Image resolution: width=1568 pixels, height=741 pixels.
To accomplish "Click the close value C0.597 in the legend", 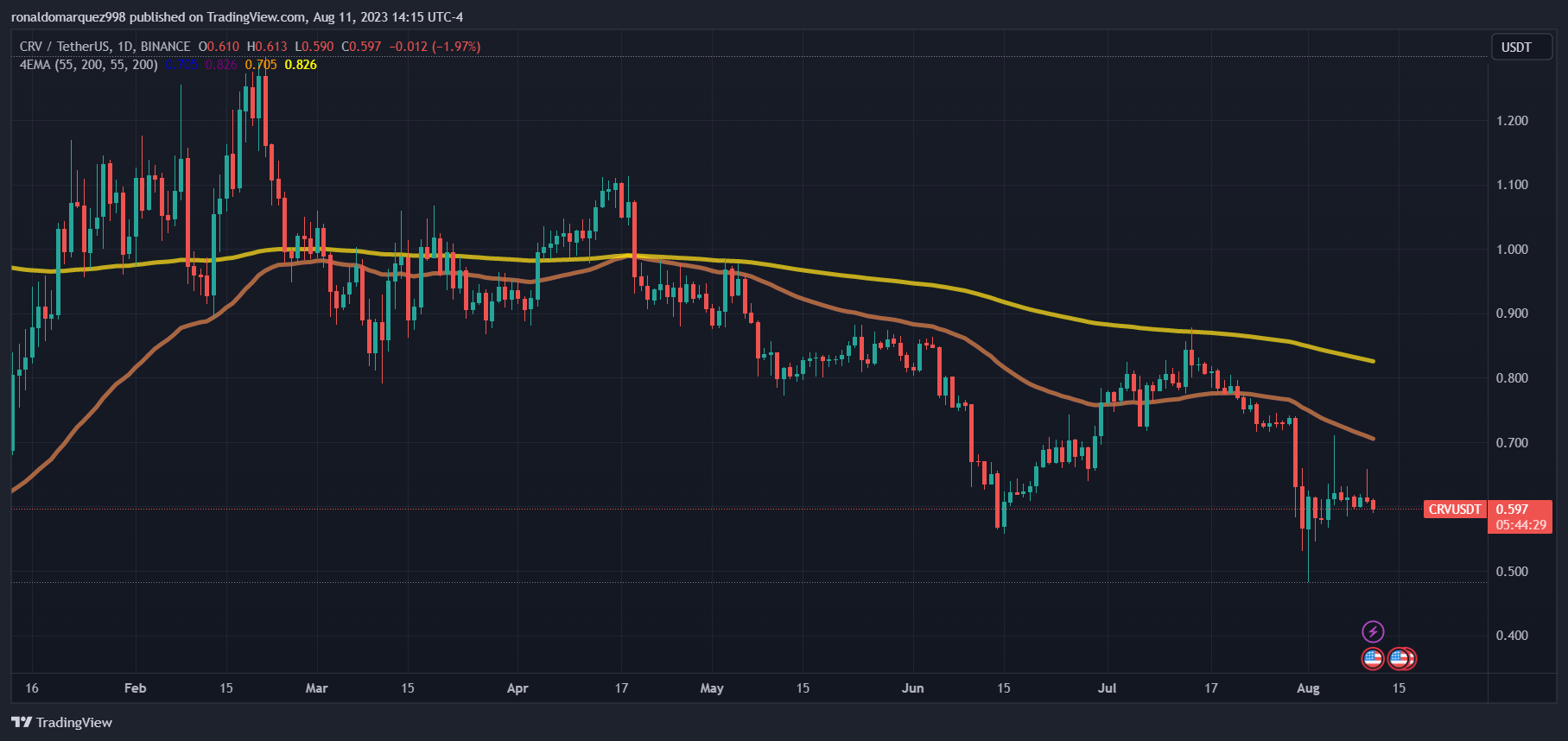I will 361,47.
